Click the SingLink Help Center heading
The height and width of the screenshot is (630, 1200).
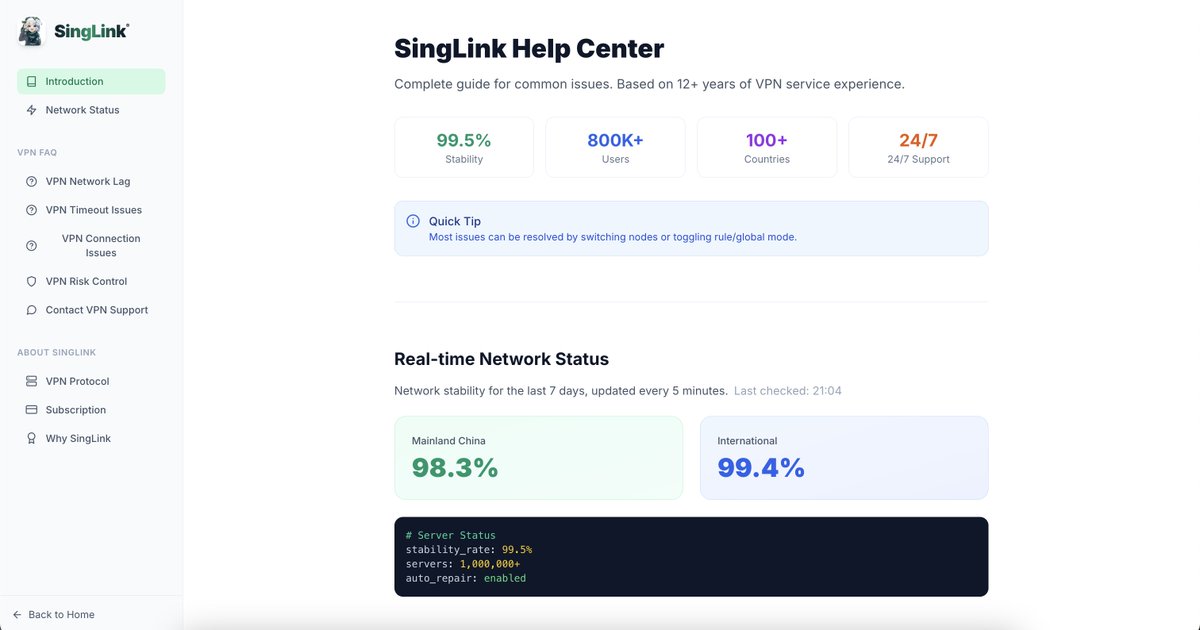[529, 48]
